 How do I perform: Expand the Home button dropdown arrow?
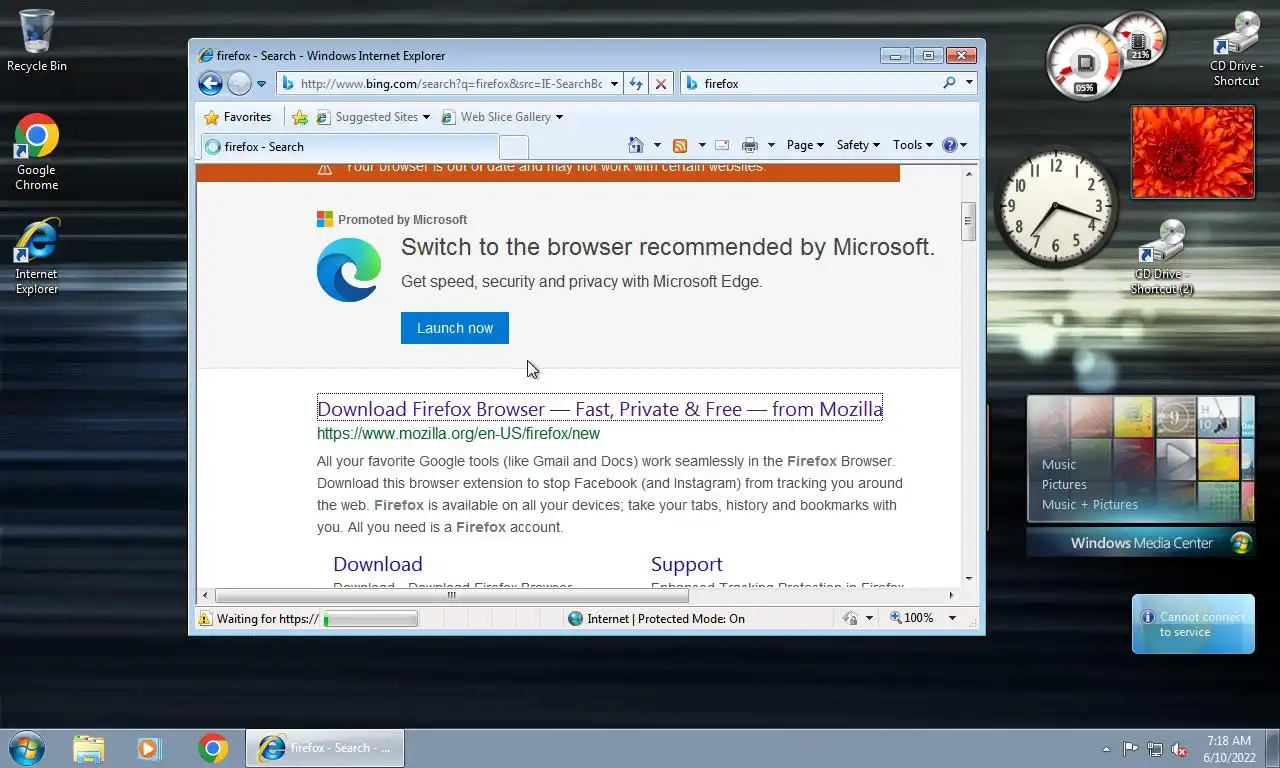[x=657, y=145]
